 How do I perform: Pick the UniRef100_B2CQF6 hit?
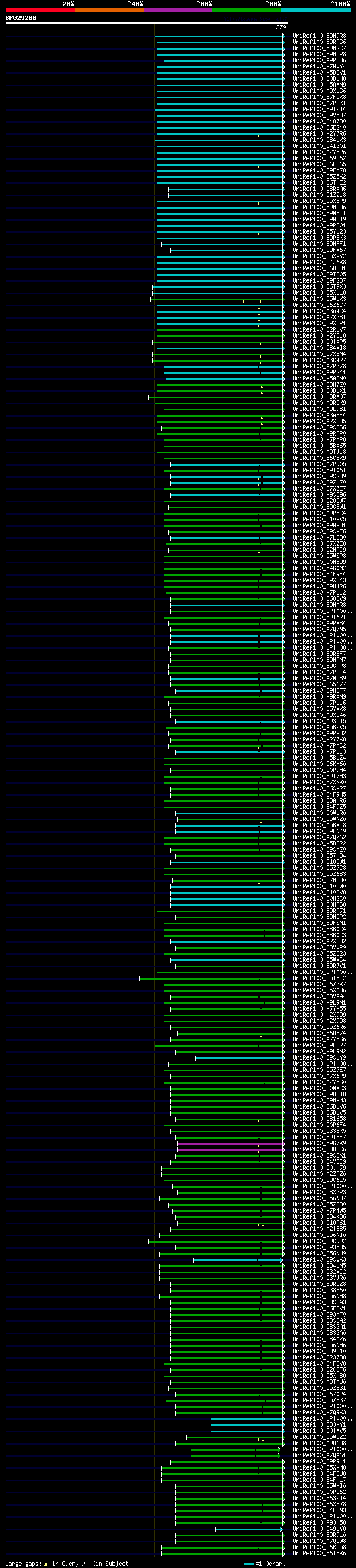click(319, 1369)
